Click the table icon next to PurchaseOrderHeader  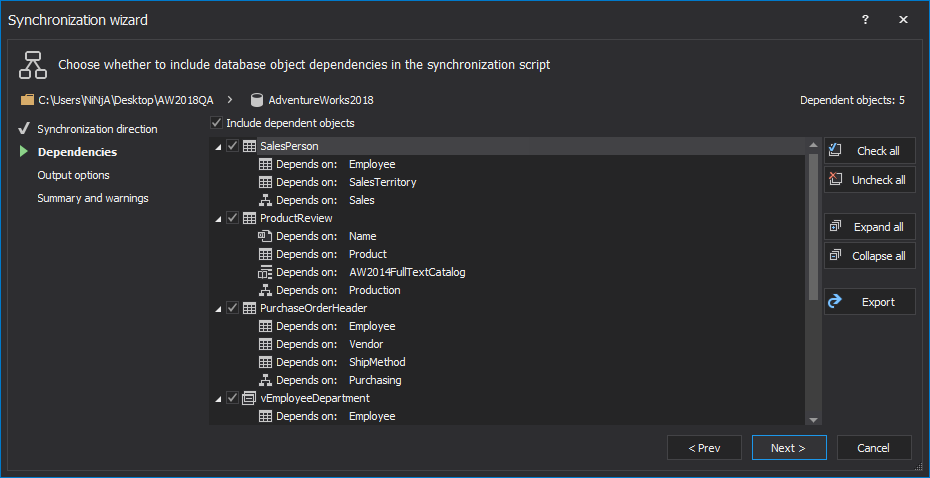point(250,308)
